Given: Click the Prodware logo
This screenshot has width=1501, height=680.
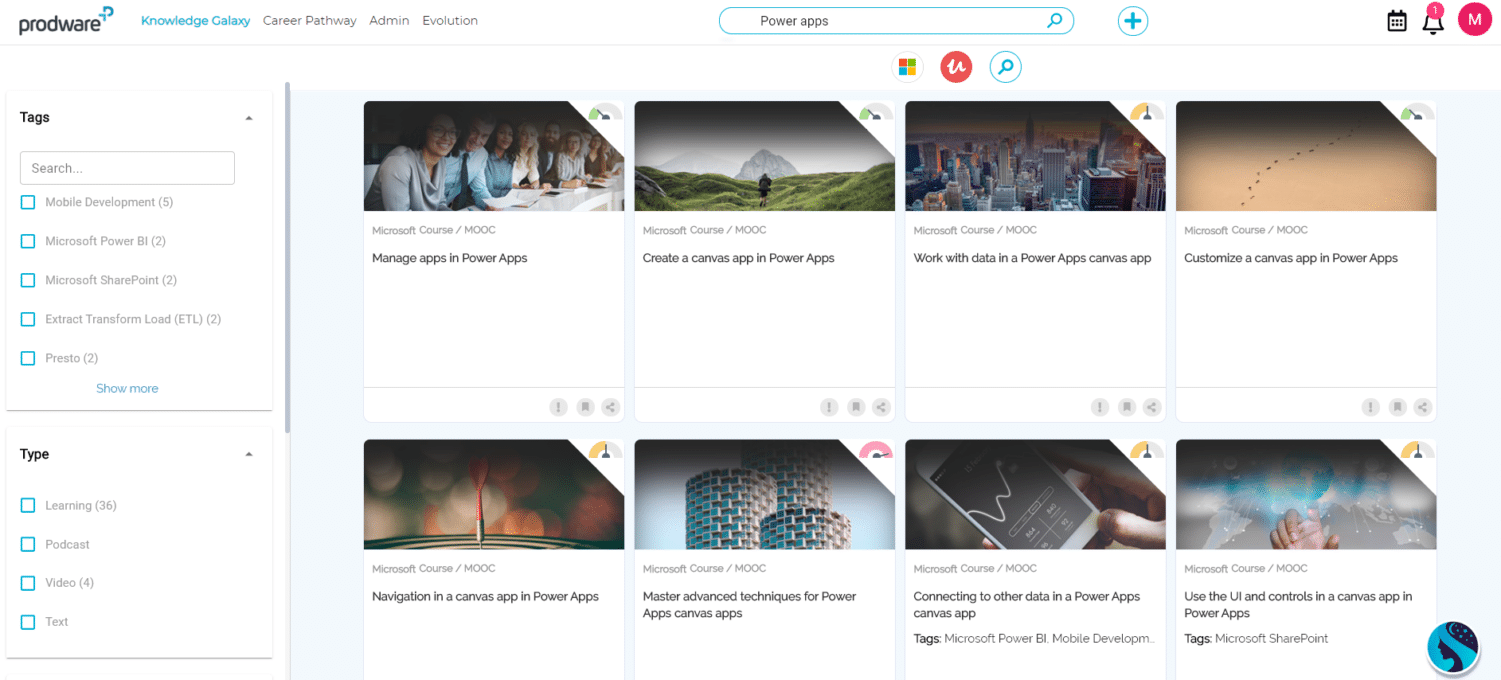Looking at the screenshot, I should 66,20.
